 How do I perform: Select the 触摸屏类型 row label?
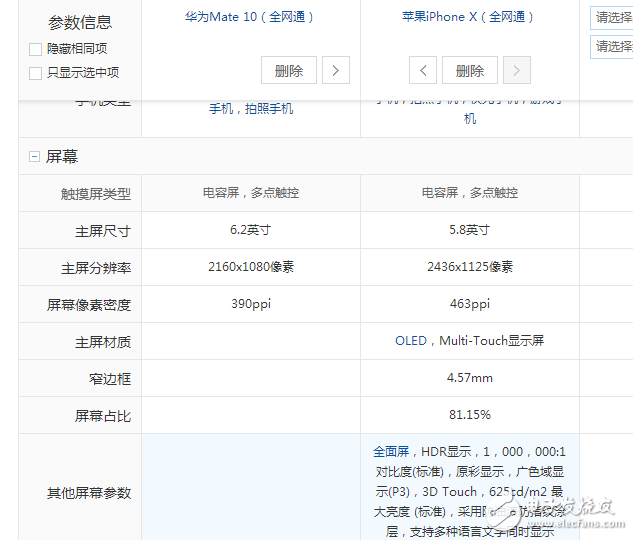96,194
